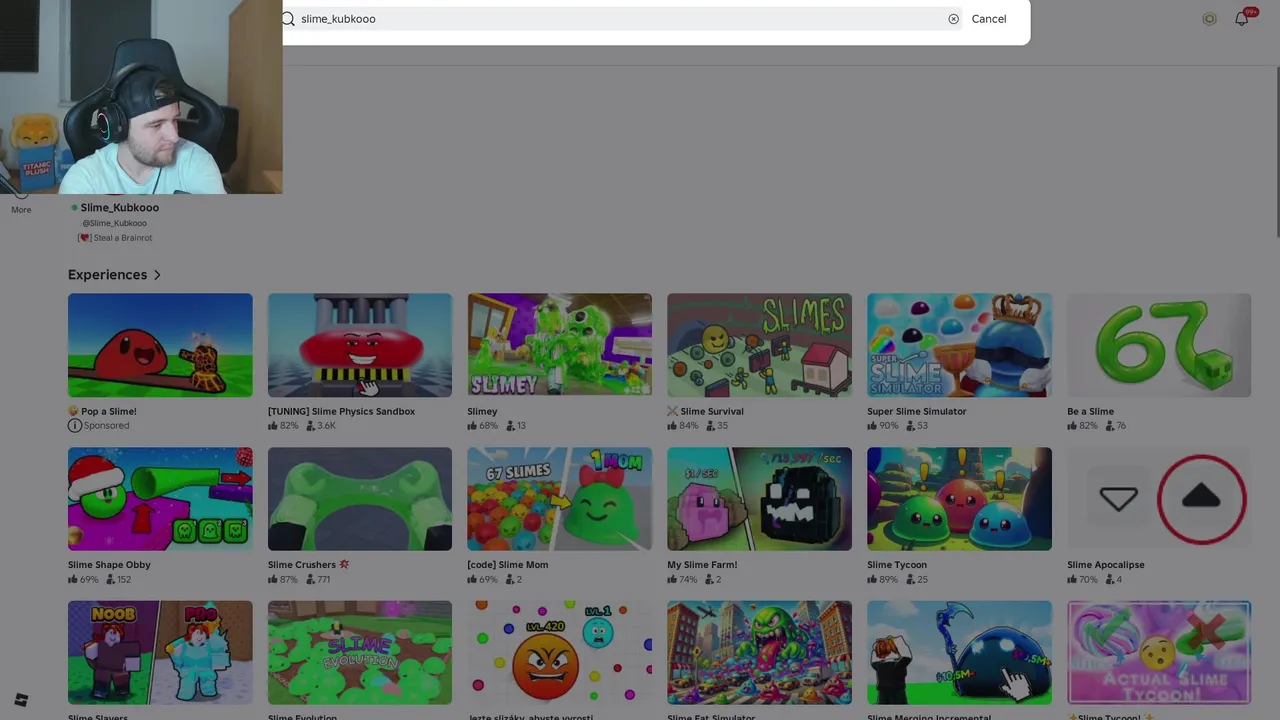Image resolution: width=1280 pixels, height=720 pixels.
Task: Open Slime Physics Sandbox thumbnail
Action: 360,345
